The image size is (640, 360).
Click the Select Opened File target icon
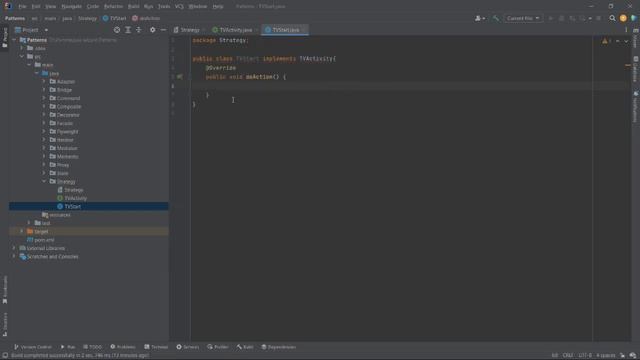pyautogui.click(x=117, y=30)
